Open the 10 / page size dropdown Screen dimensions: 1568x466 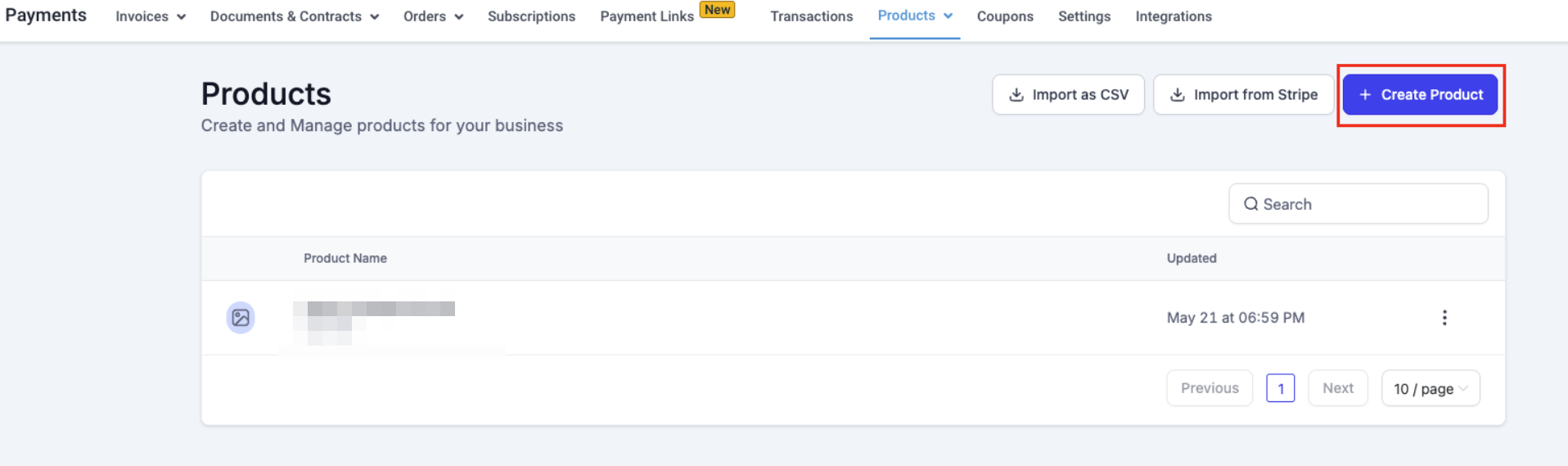[x=1431, y=388]
